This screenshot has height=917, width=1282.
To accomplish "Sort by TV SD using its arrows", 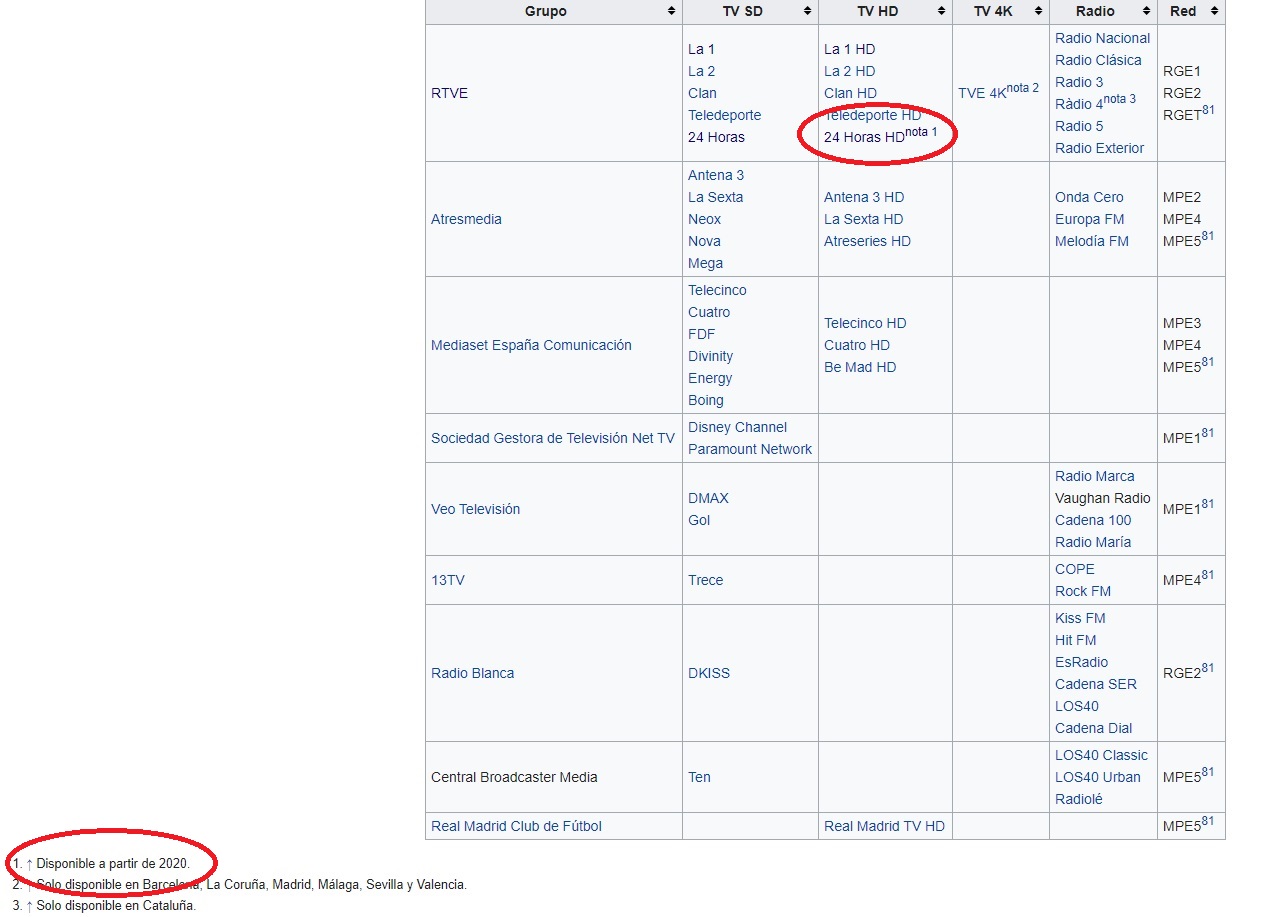I will 807,12.
